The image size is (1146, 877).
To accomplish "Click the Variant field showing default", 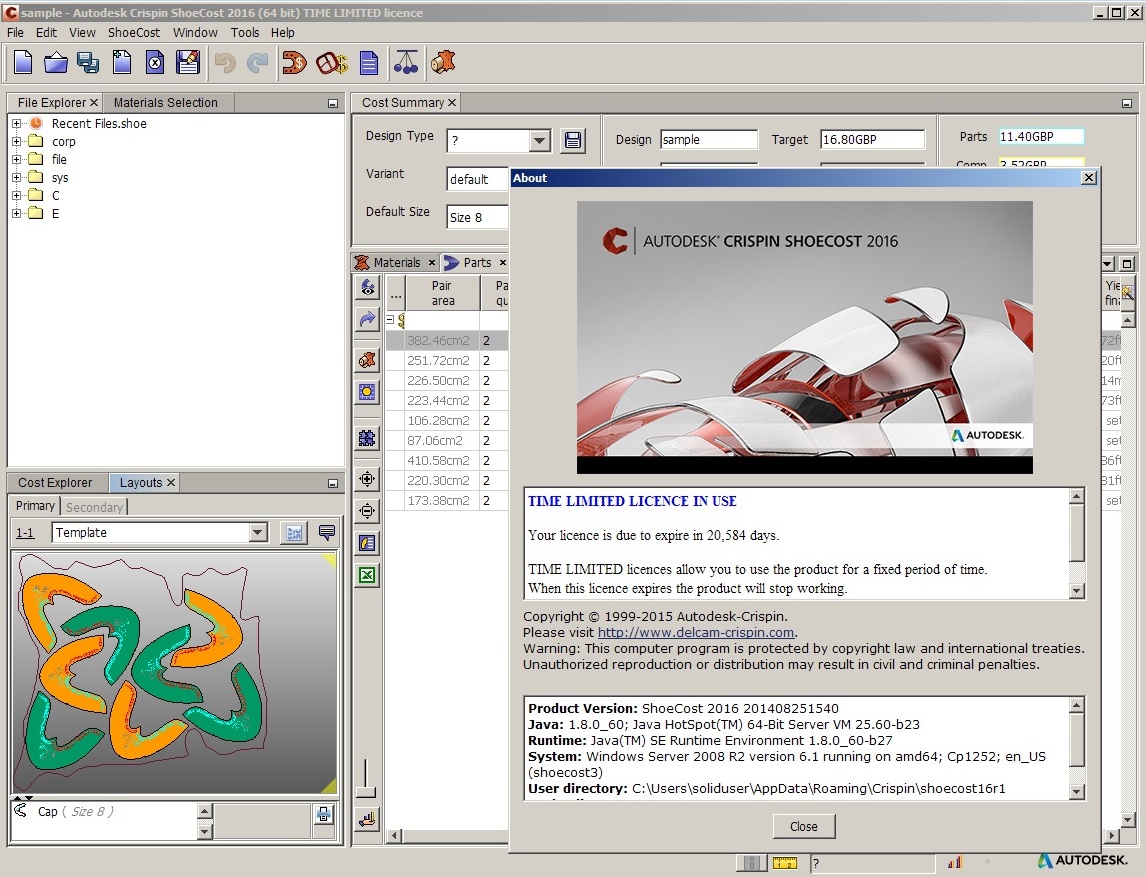I will 477,179.
